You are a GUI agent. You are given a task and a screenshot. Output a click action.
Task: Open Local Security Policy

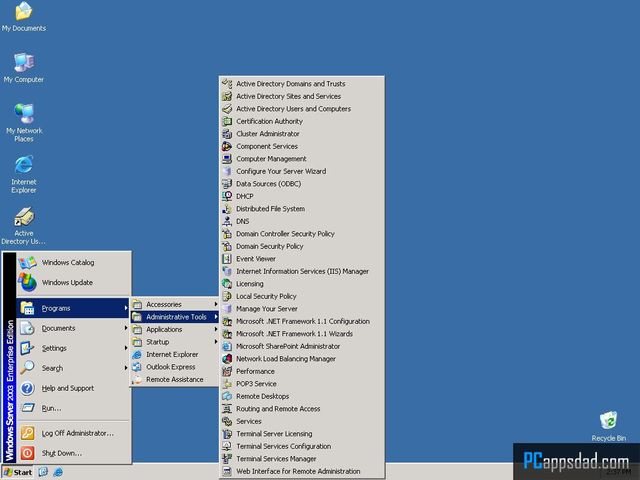click(x=302, y=296)
